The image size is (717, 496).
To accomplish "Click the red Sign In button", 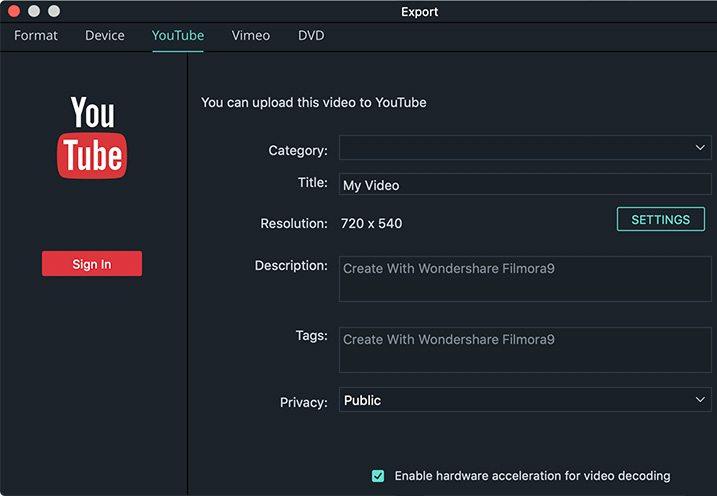I will coord(92,263).
